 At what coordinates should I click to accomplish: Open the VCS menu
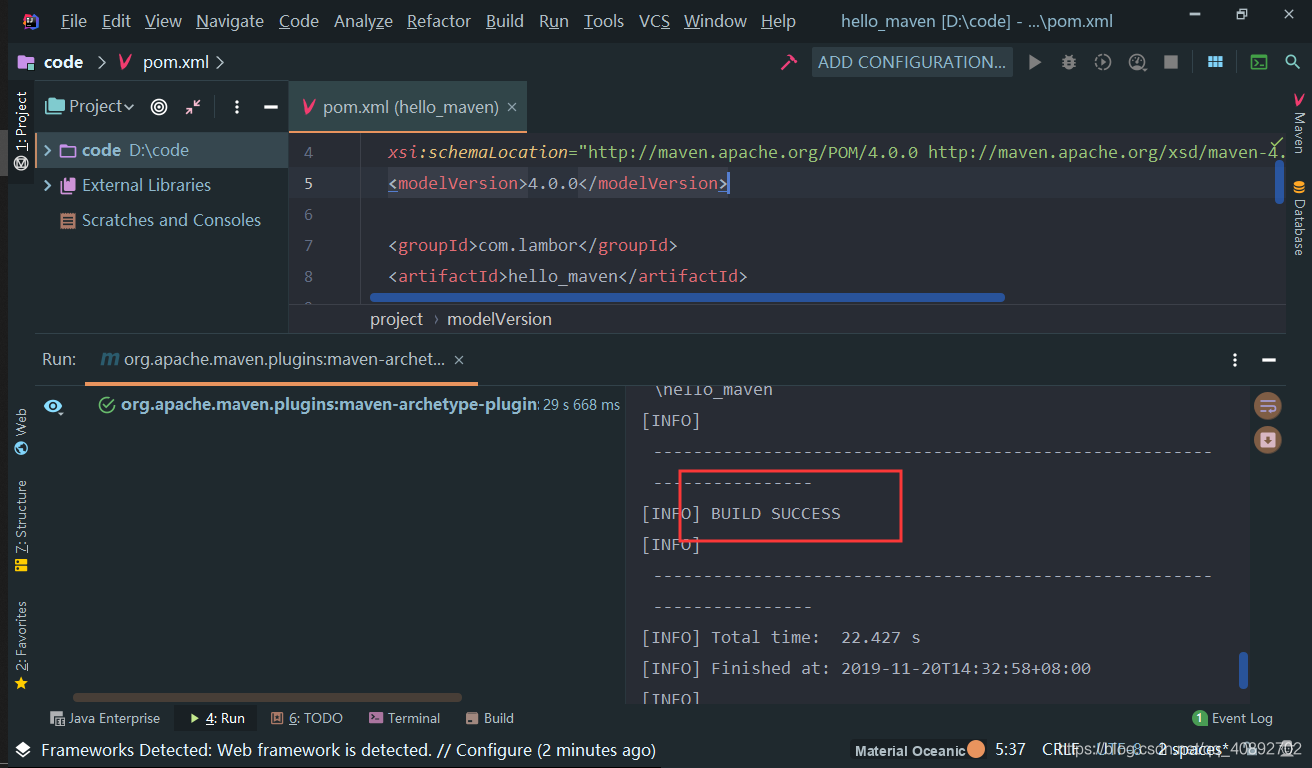click(654, 21)
